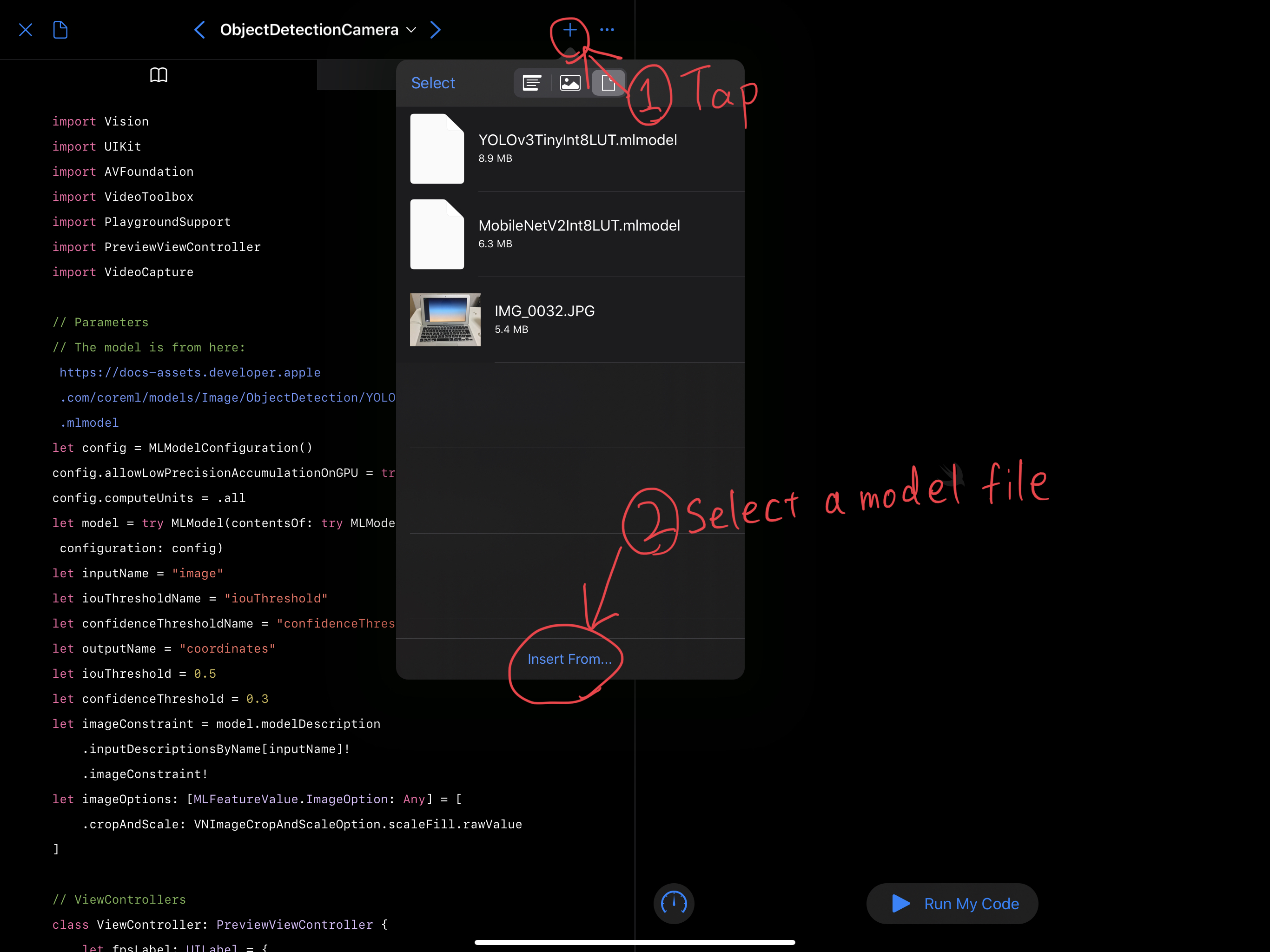This screenshot has height=952, width=1270.
Task: Click the confidenceThreshold 0.3 value
Action: (257, 699)
